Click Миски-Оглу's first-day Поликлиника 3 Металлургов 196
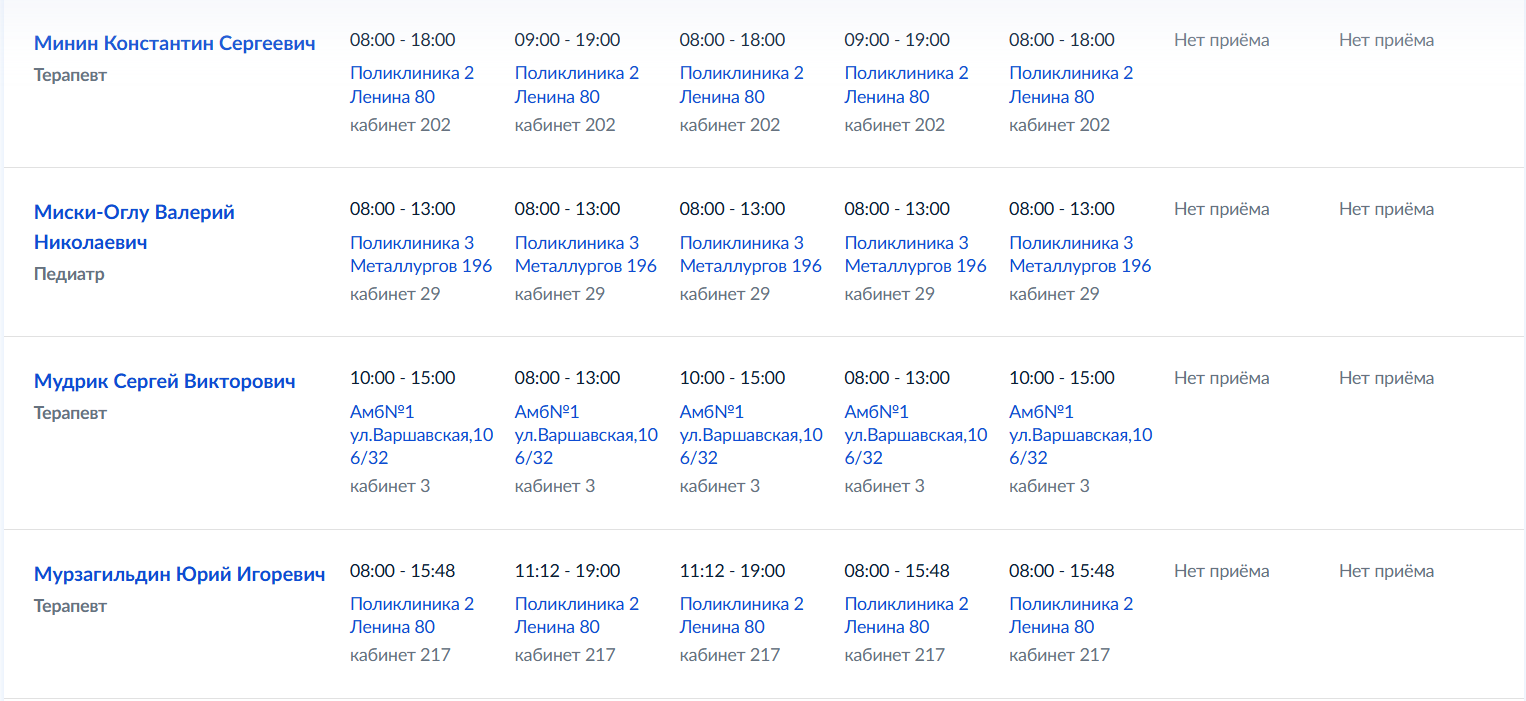Viewport: 1526px width, 701px height. (x=421, y=254)
